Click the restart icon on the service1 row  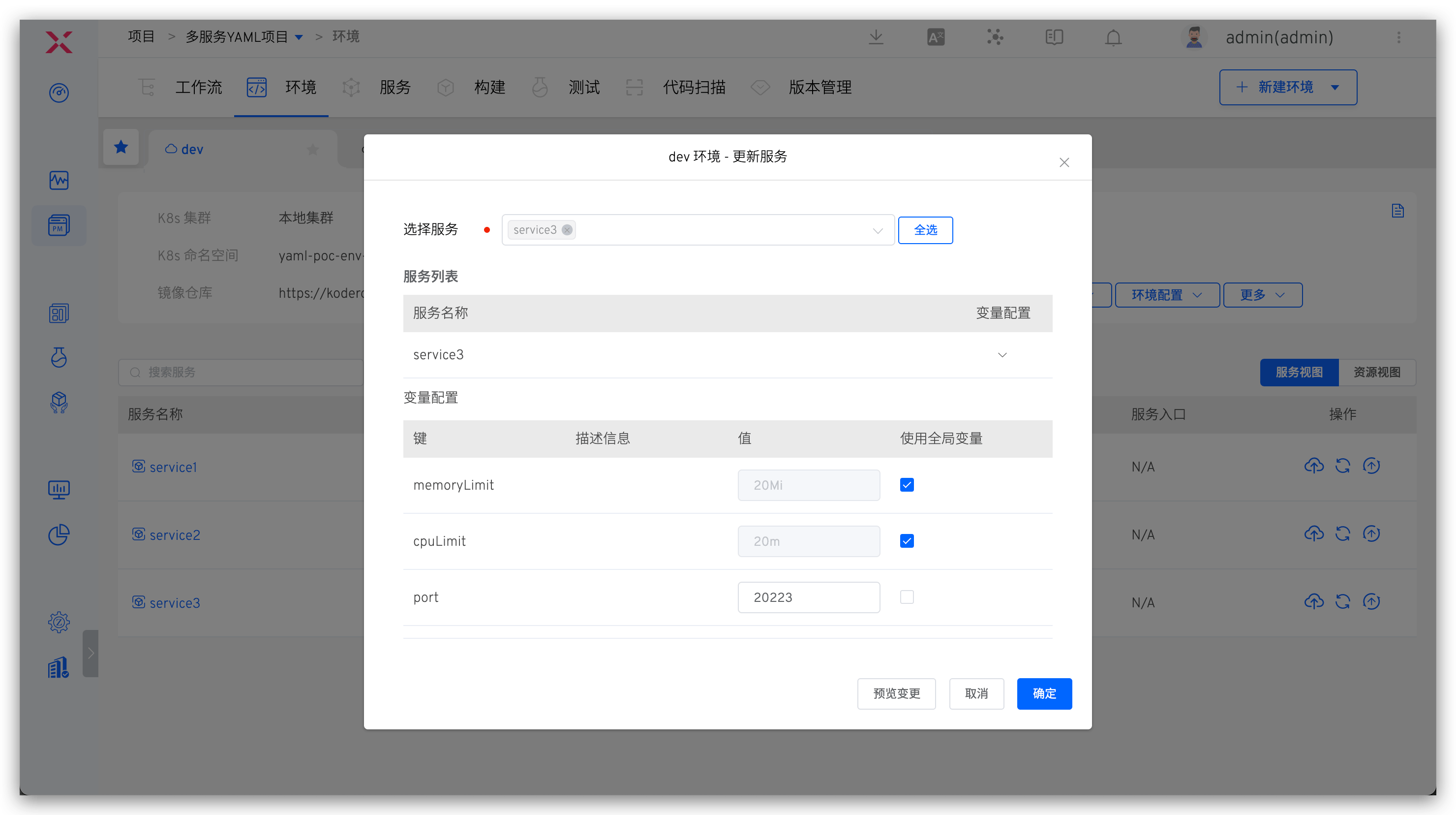(1343, 466)
